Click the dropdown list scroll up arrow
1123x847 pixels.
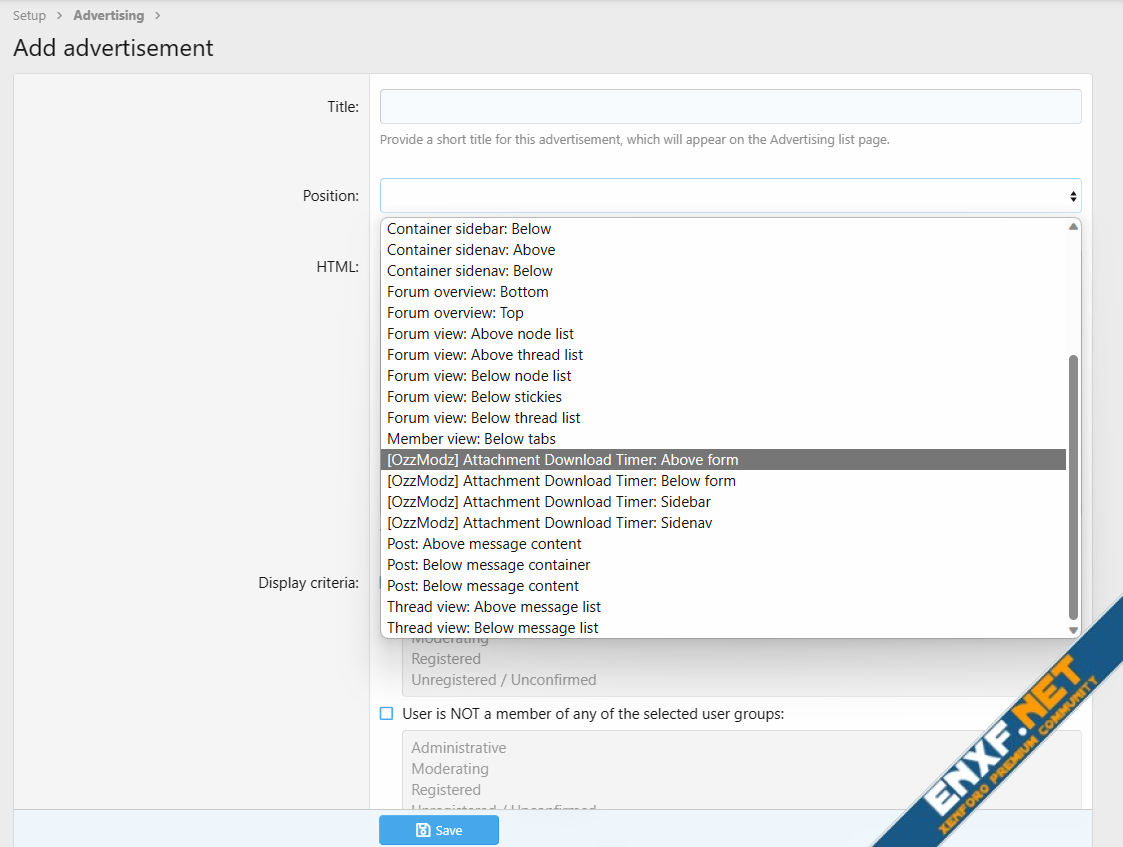pyautogui.click(x=1073, y=227)
